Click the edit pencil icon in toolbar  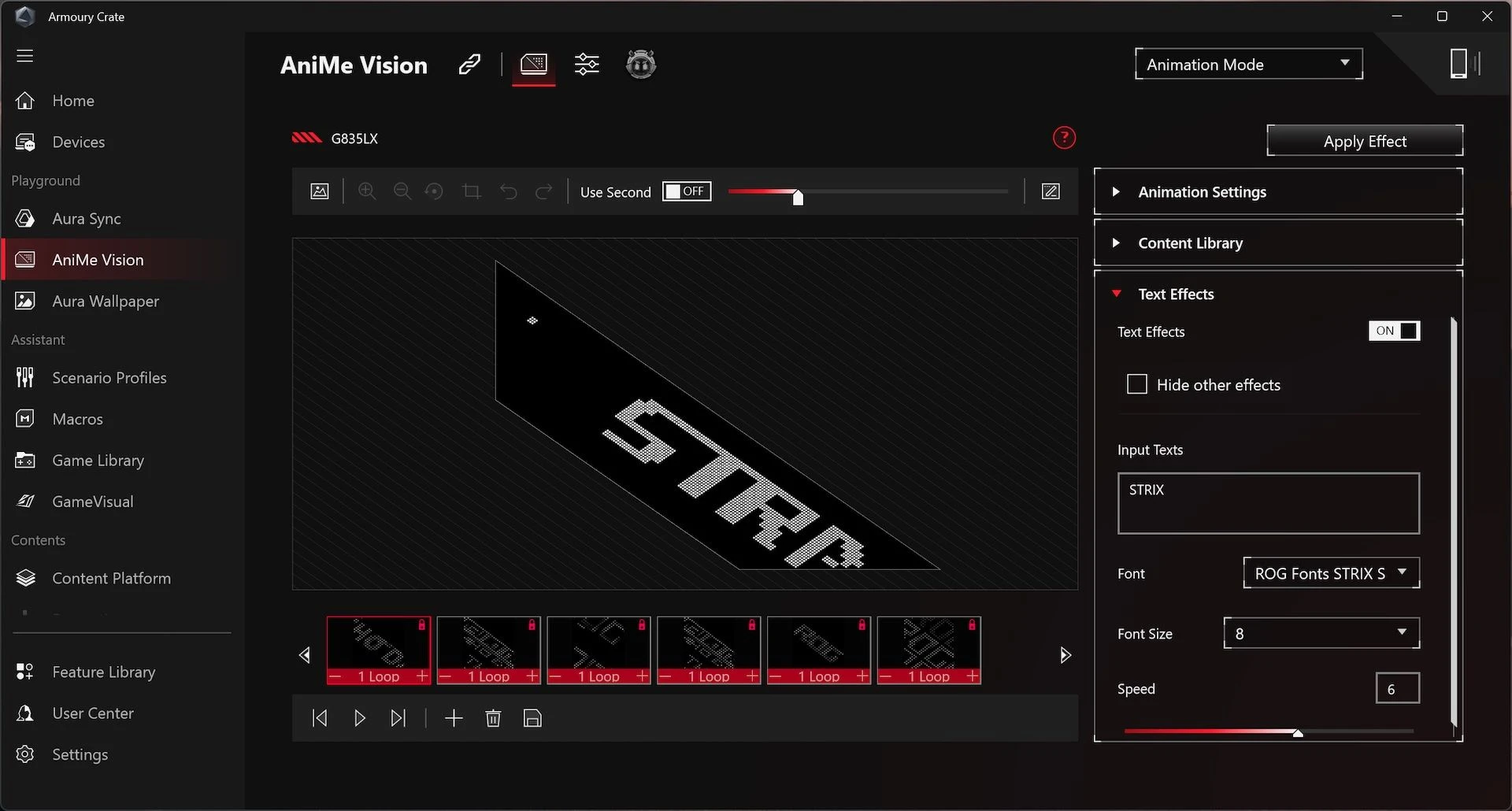click(1051, 191)
